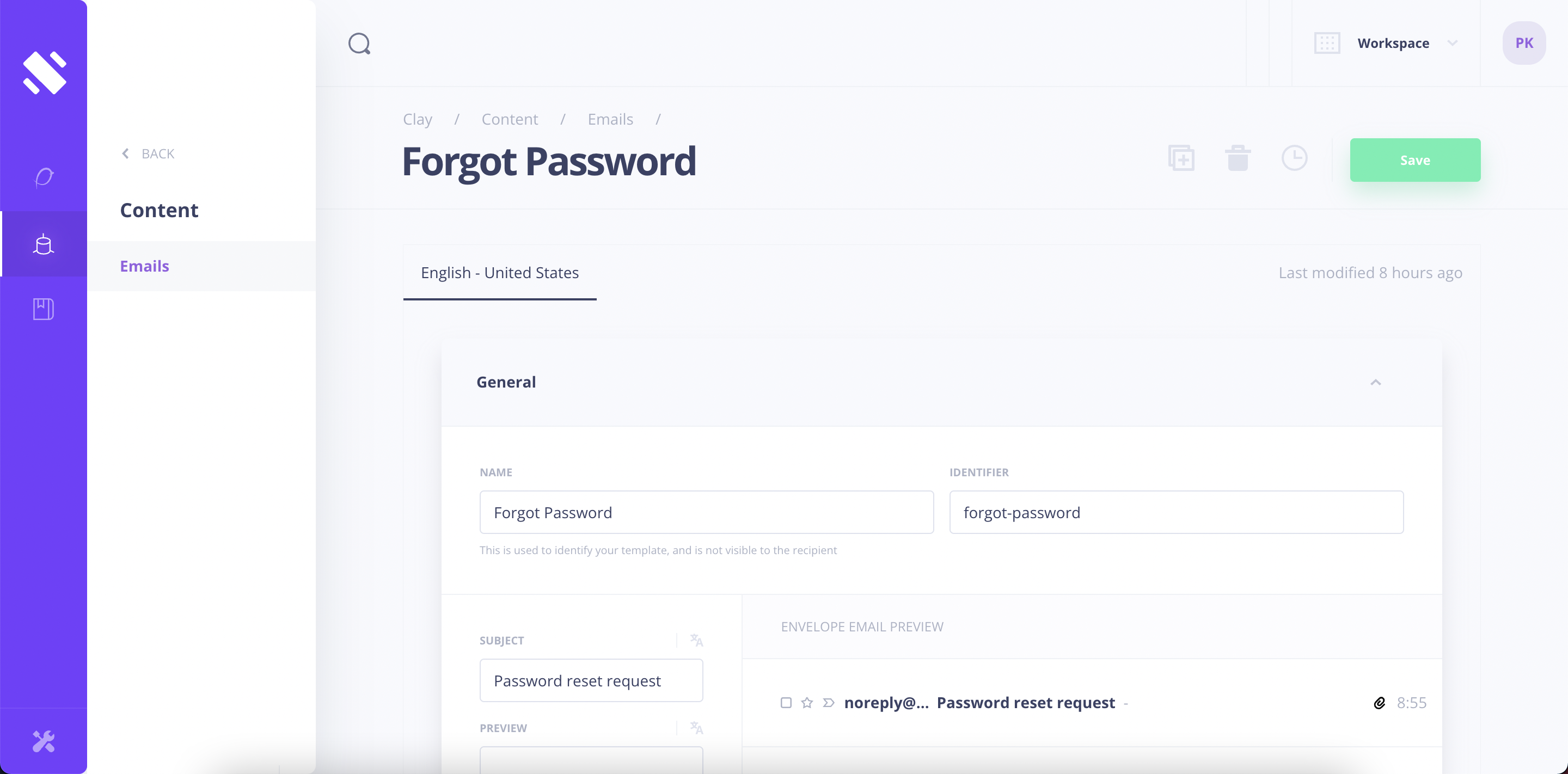Toggle the email preview selection checkbox
Screen dimensions: 1568x774
click(786, 702)
